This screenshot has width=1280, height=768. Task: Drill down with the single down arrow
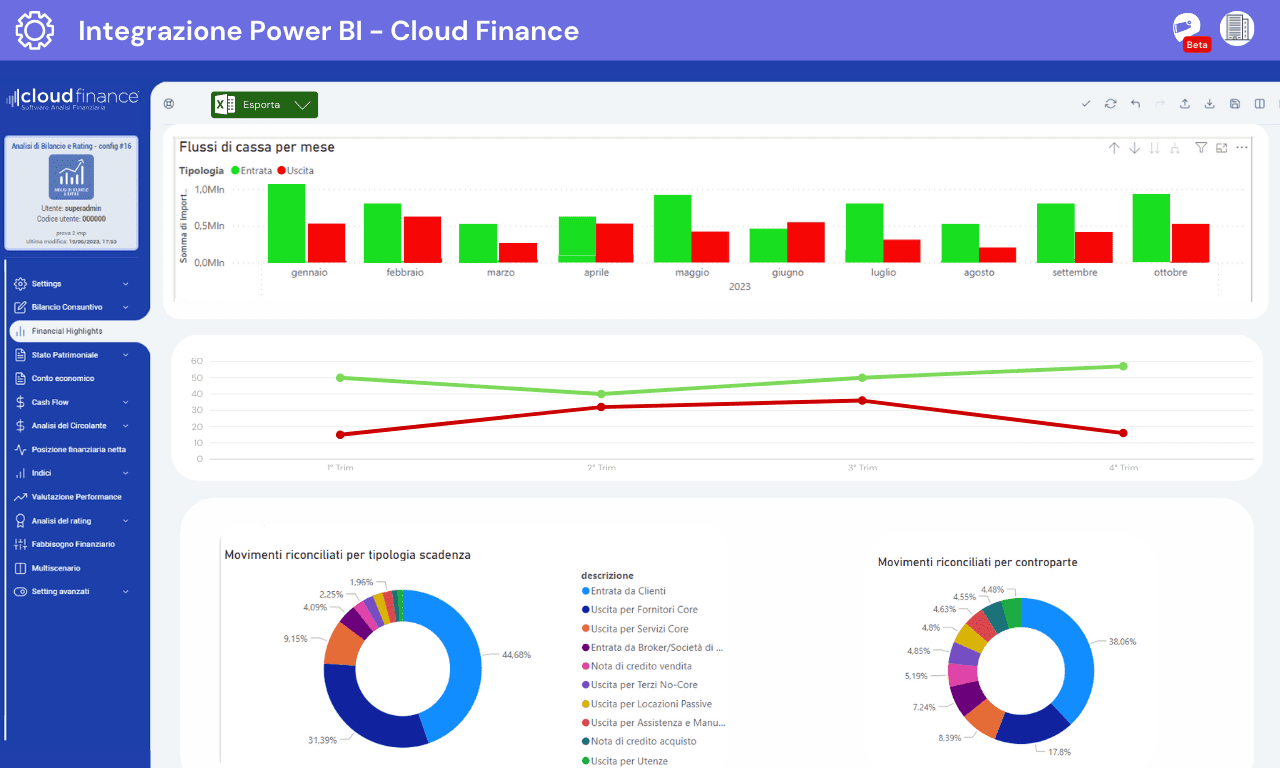point(1134,148)
